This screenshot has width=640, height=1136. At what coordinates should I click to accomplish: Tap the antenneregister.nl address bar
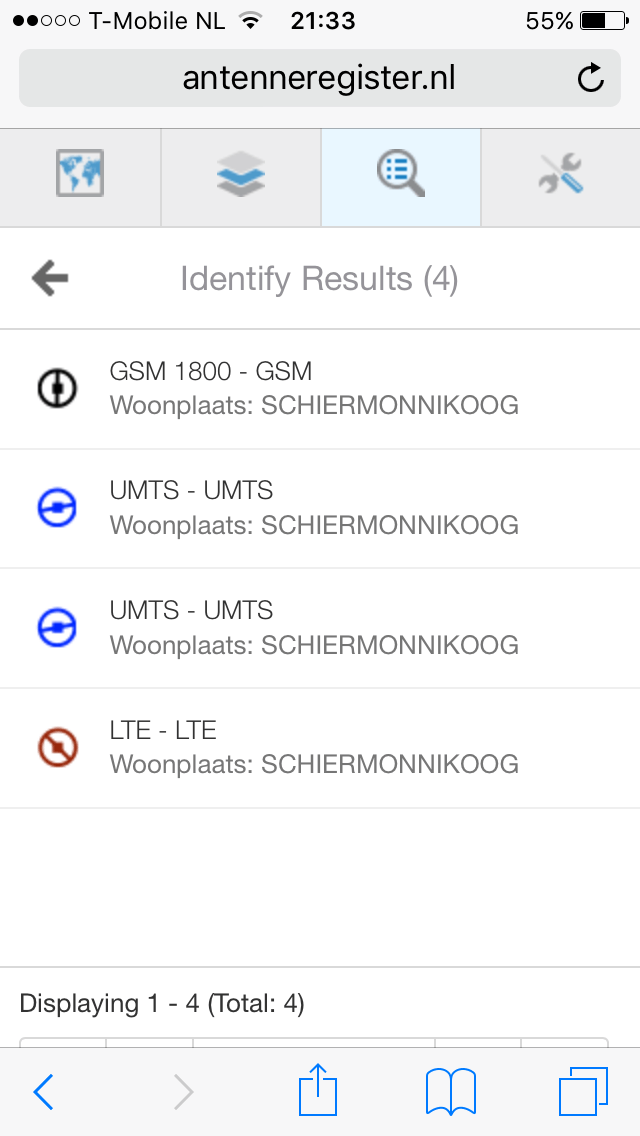coord(318,78)
